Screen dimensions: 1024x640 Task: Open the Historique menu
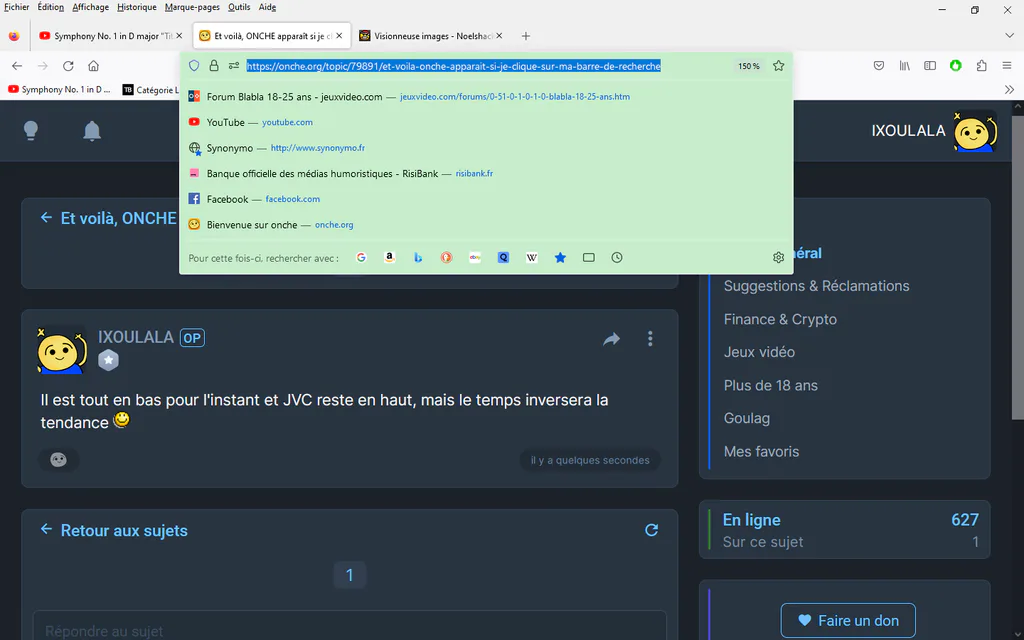coord(136,7)
